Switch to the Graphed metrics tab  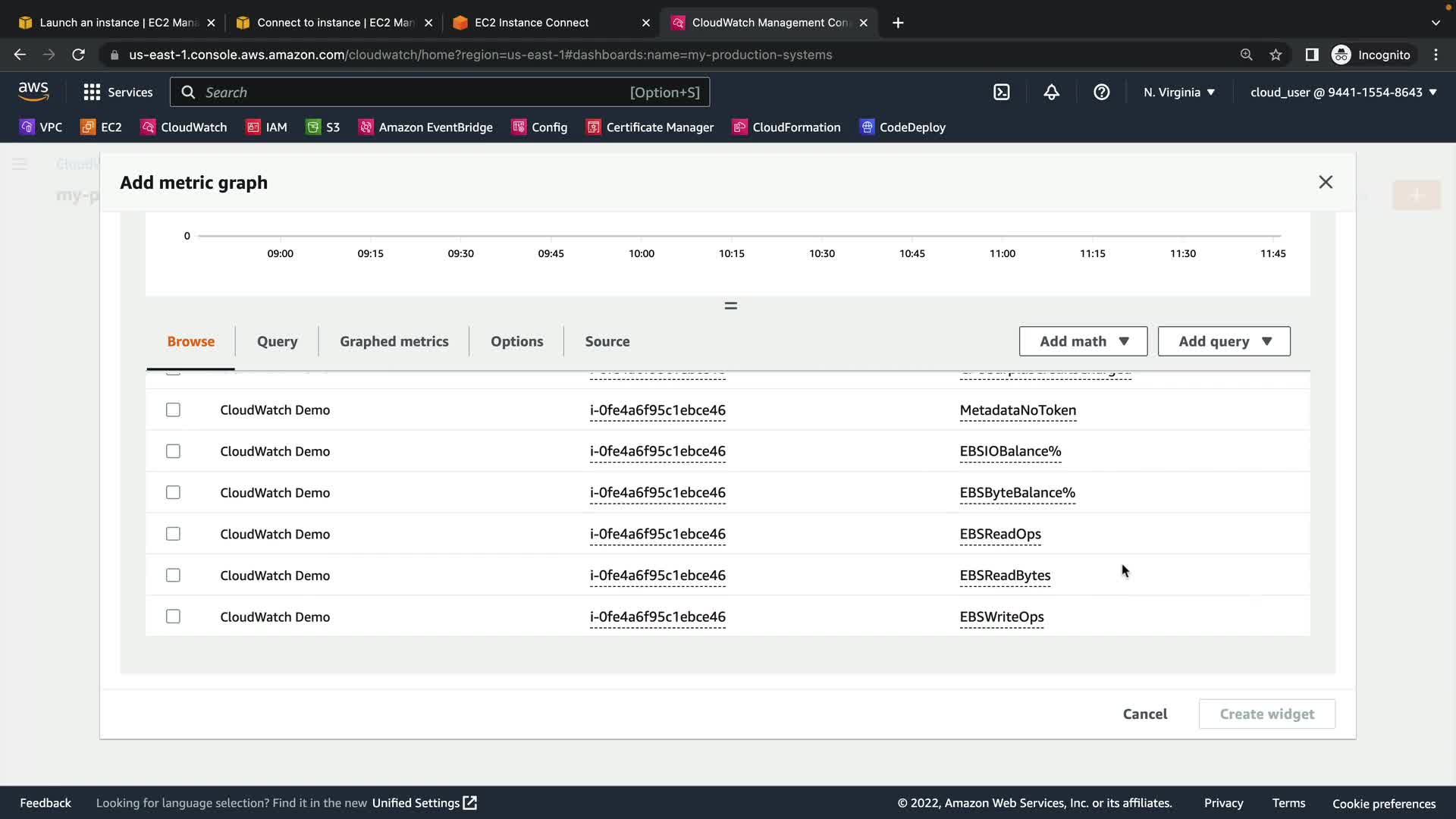coord(394,341)
